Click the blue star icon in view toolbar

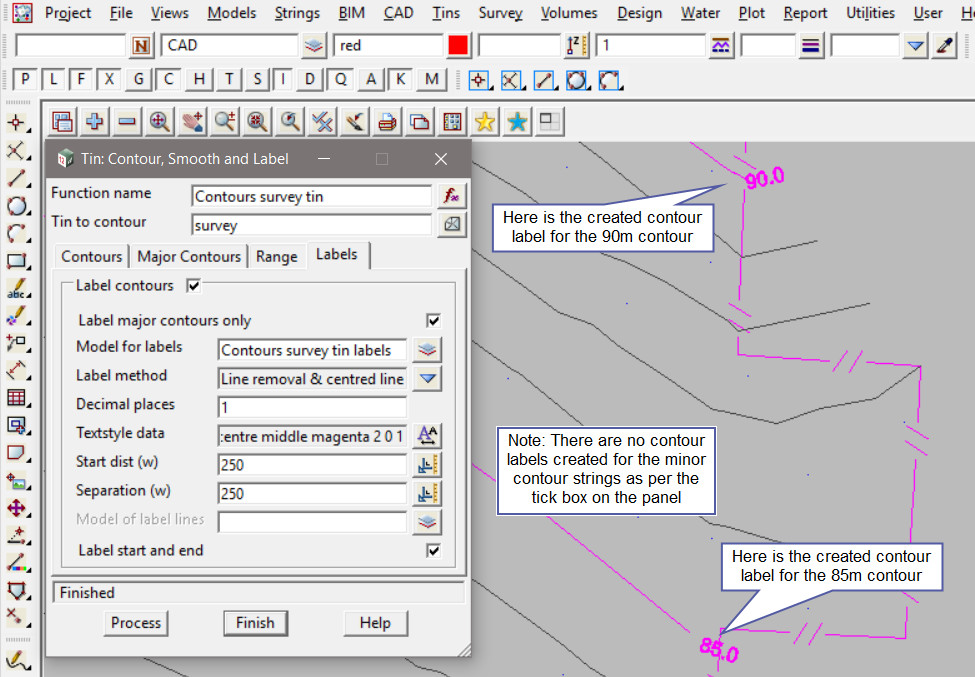[517, 121]
